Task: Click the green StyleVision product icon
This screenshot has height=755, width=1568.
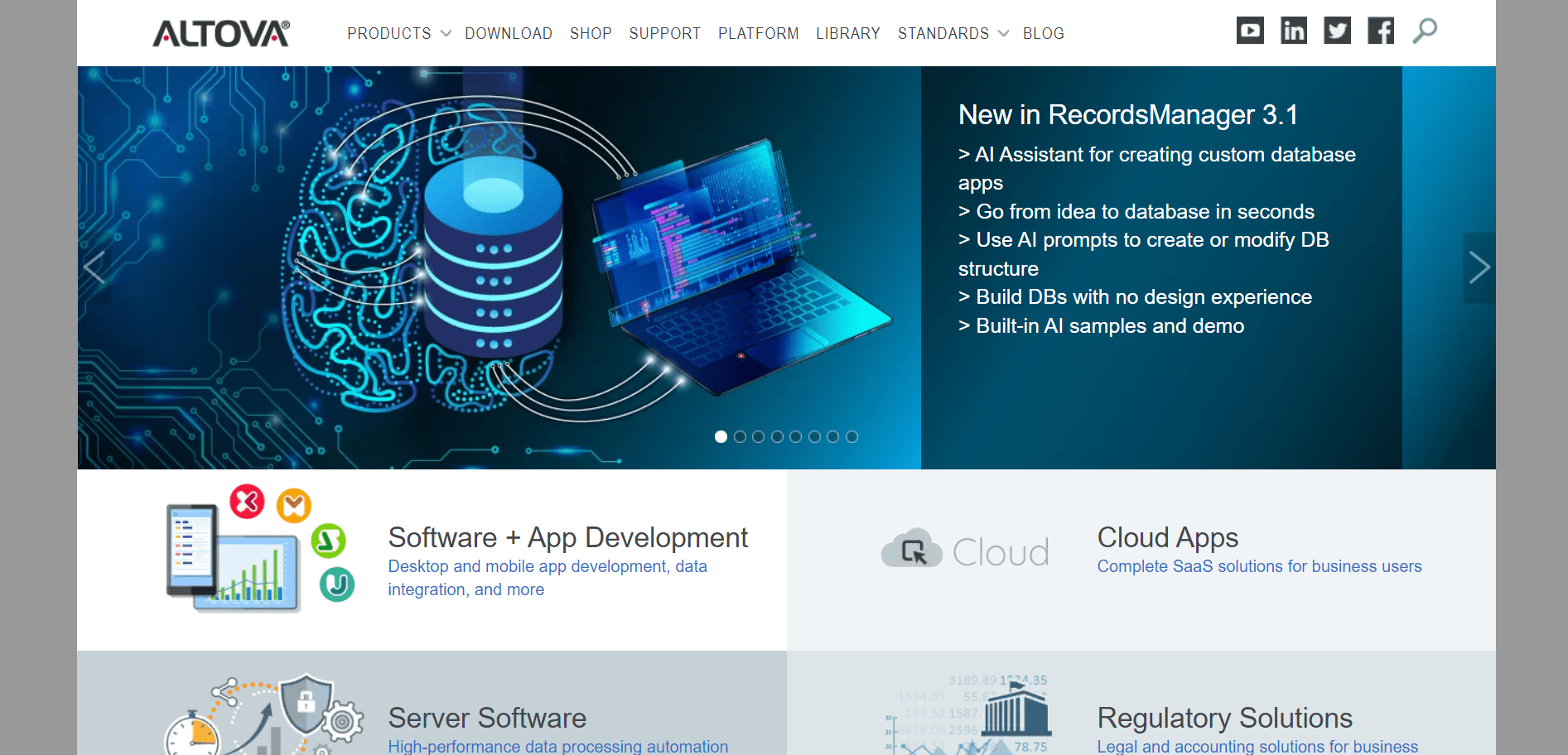Action: click(x=328, y=541)
